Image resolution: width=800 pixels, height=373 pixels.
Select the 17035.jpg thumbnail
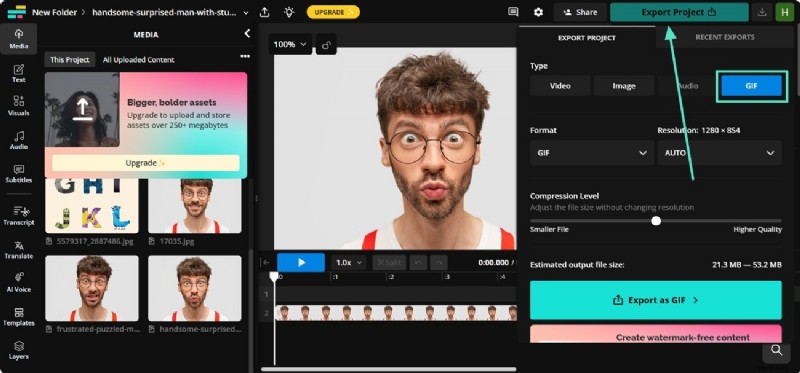(x=194, y=206)
